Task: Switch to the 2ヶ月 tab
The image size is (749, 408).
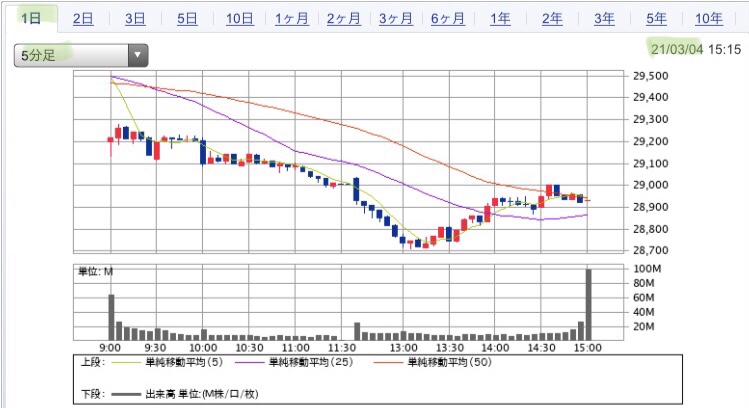Action: click(343, 19)
